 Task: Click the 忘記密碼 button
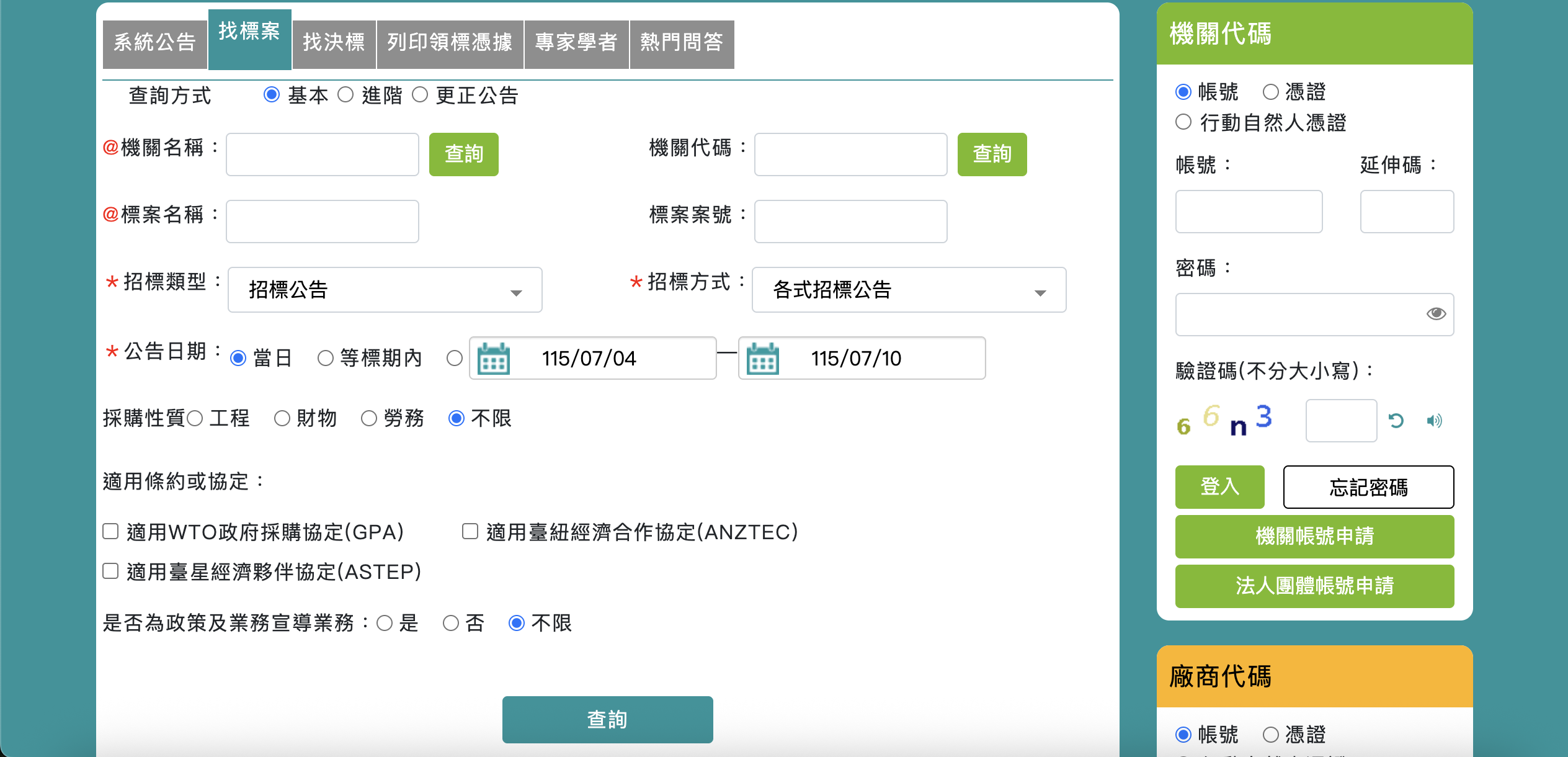1369,487
